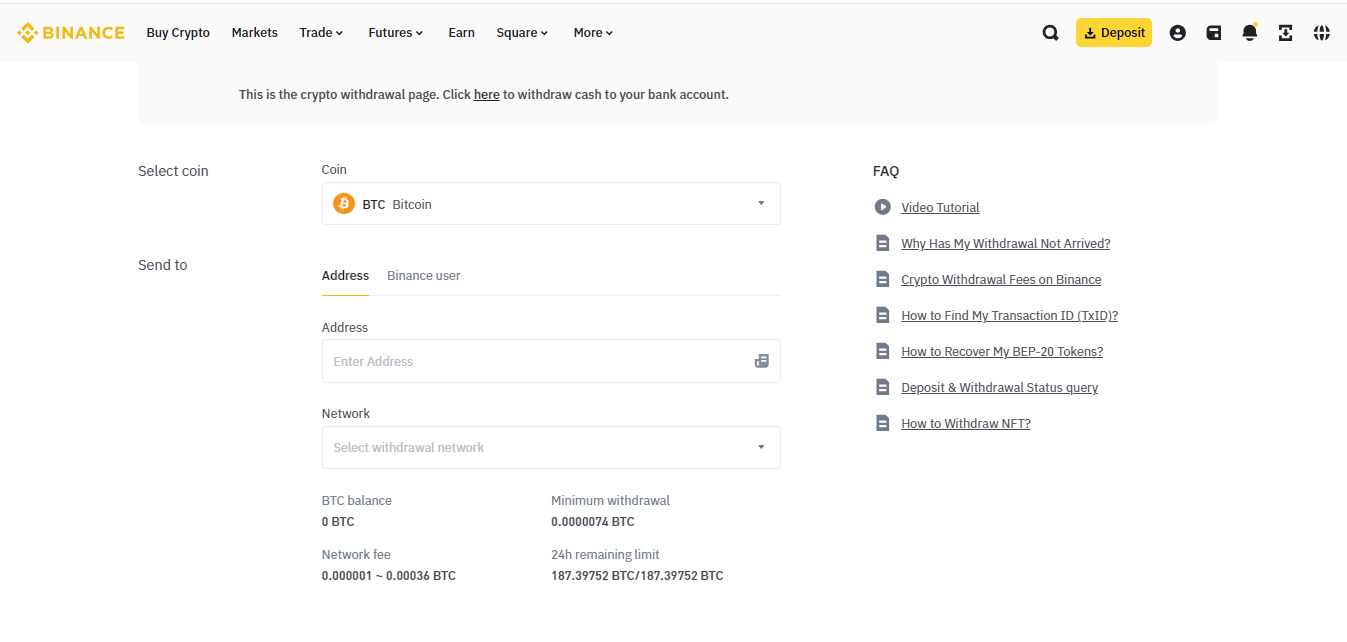Open the user profile icon
The image size is (1347, 642).
tap(1177, 33)
